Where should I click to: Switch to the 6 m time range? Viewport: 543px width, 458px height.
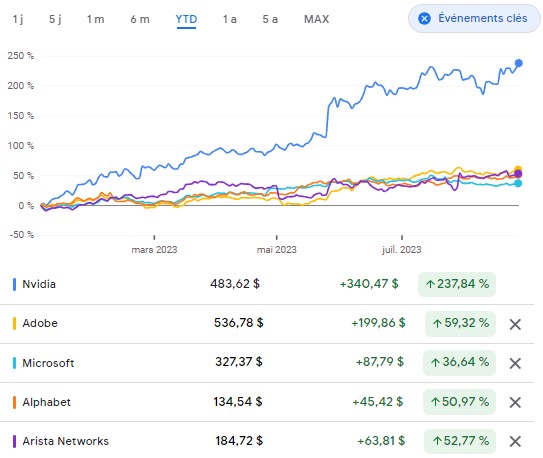(x=140, y=19)
